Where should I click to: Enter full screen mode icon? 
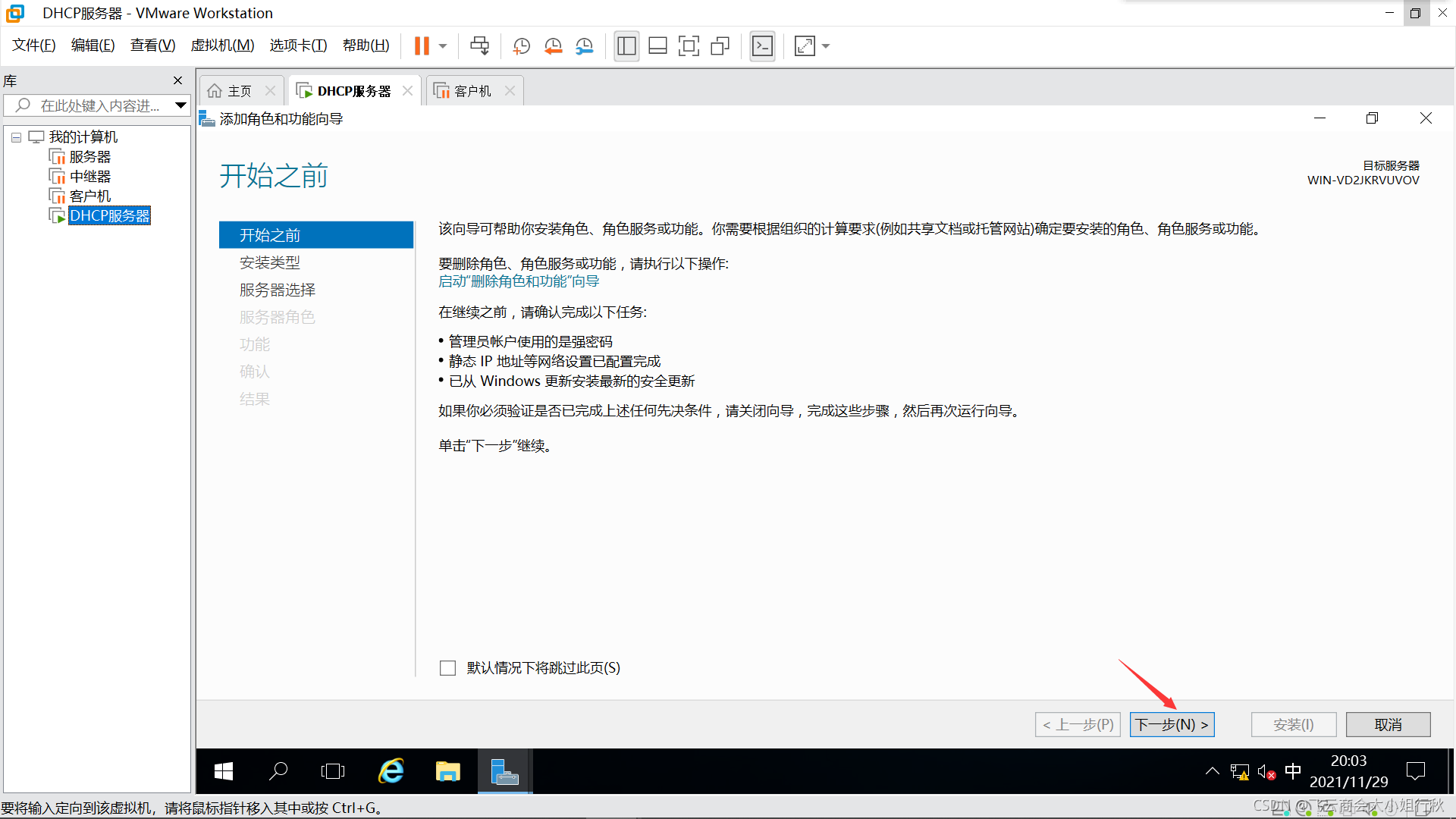point(689,46)
